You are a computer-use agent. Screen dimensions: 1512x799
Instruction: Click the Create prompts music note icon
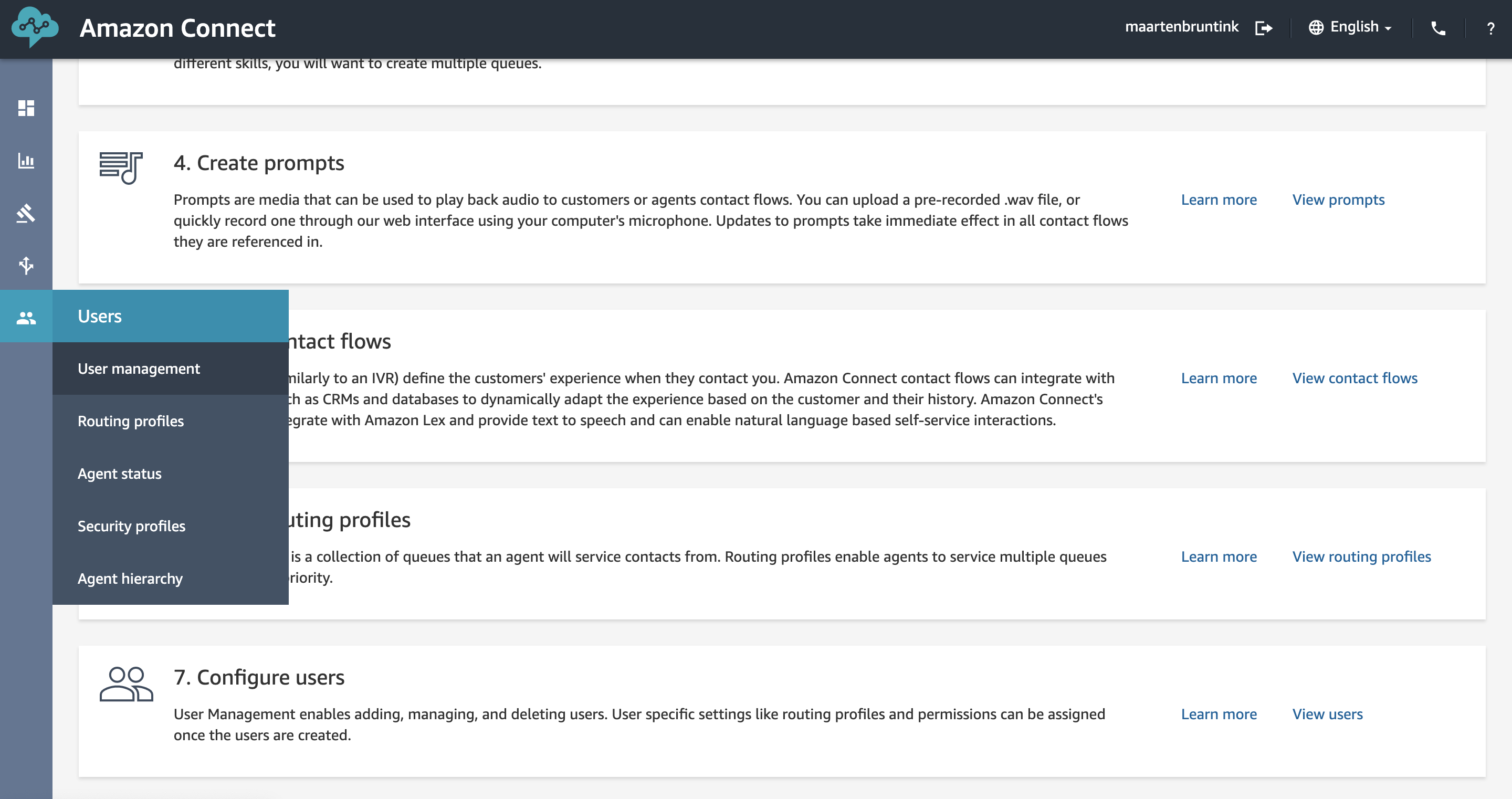[x=121, y=168]
